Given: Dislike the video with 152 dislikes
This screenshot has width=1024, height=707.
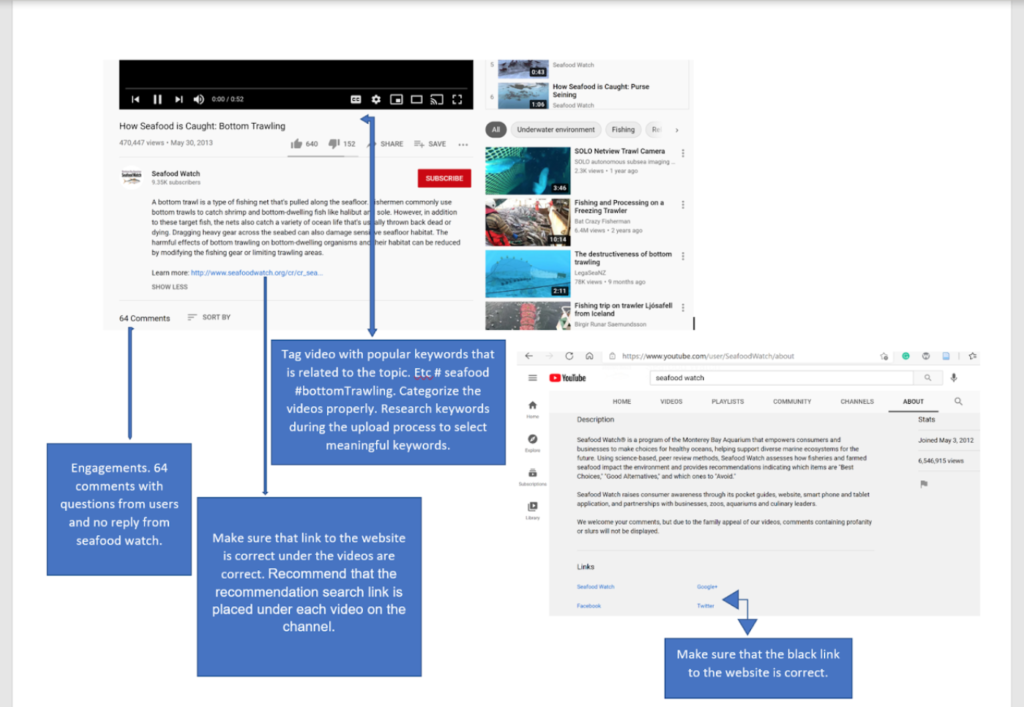Looking at the screenshot, I should click(334, 144).
